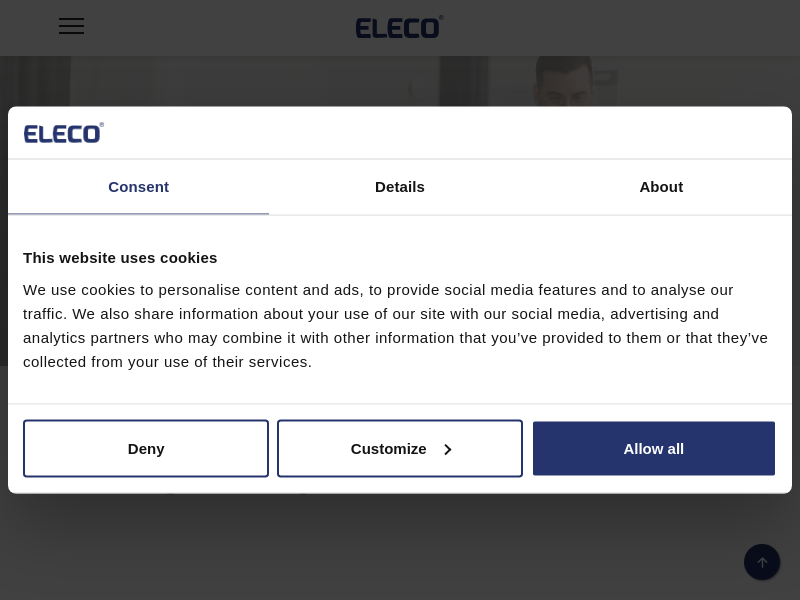
Task: Open the hamburger navigation menu
Action: (x=71, y=26)
